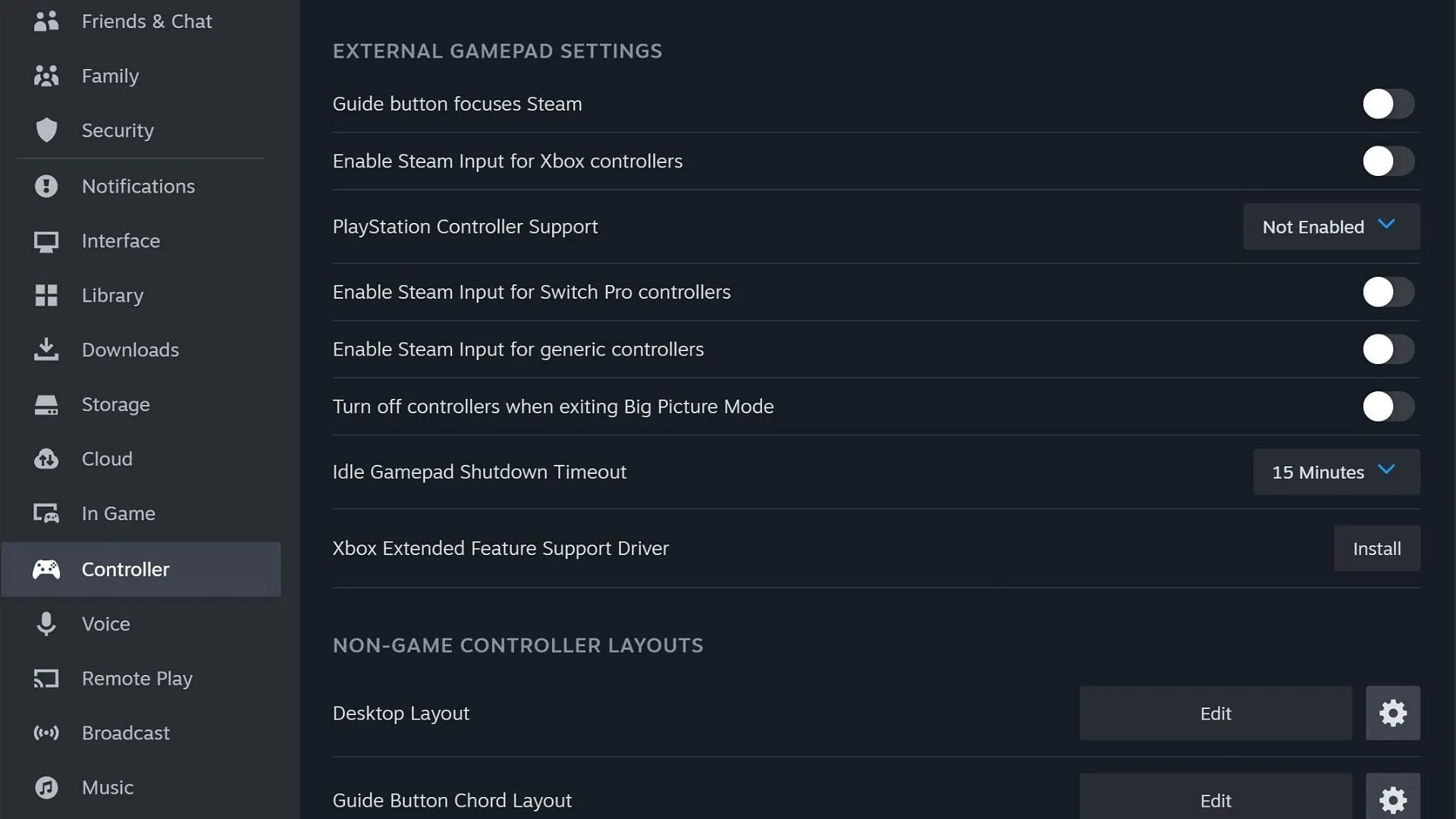
Task: Click Install for Xbox Extended Feature Support Driver
Action: 1377,548
